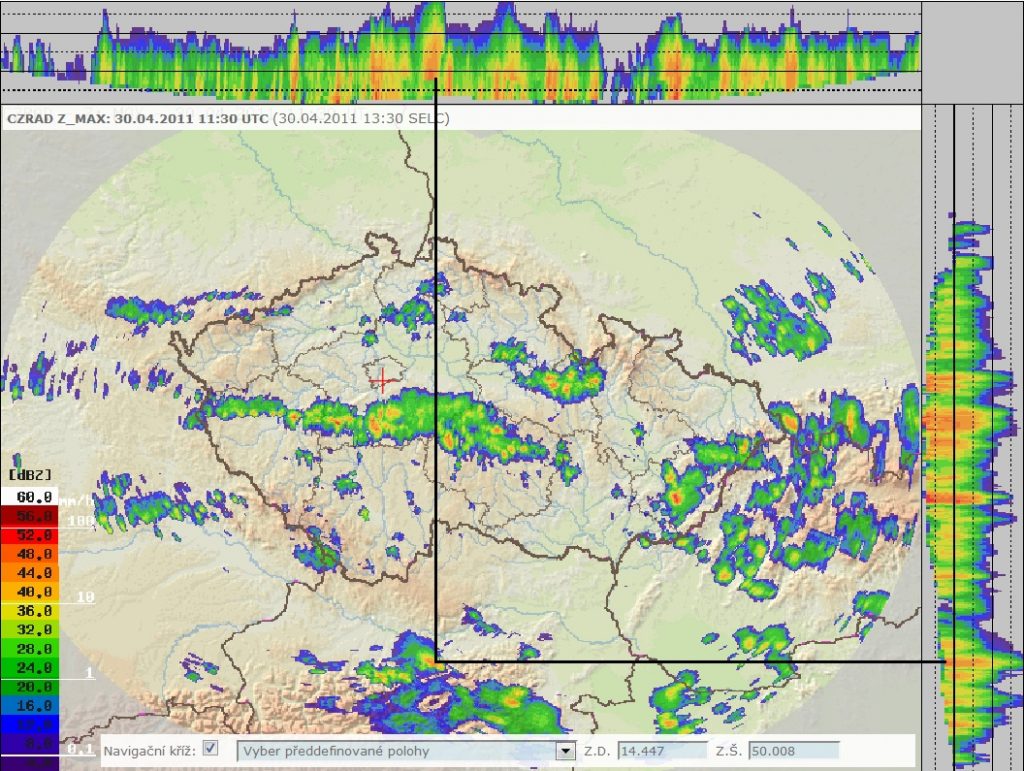Pick the 44.0 dBZ orange legend swatch
1024x771 pixels.
pyautogui.click(x=29, y=573)
